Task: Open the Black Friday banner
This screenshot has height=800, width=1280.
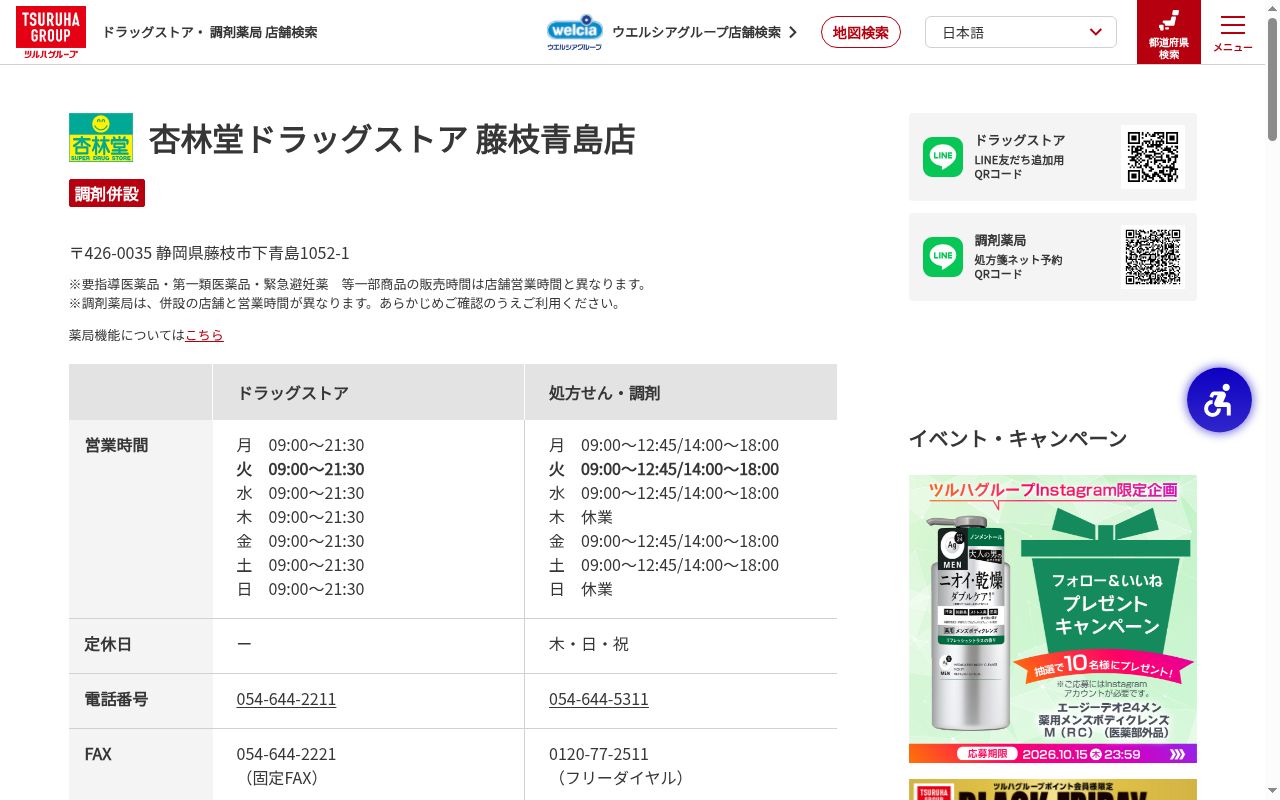Action: coord(1053,789)
